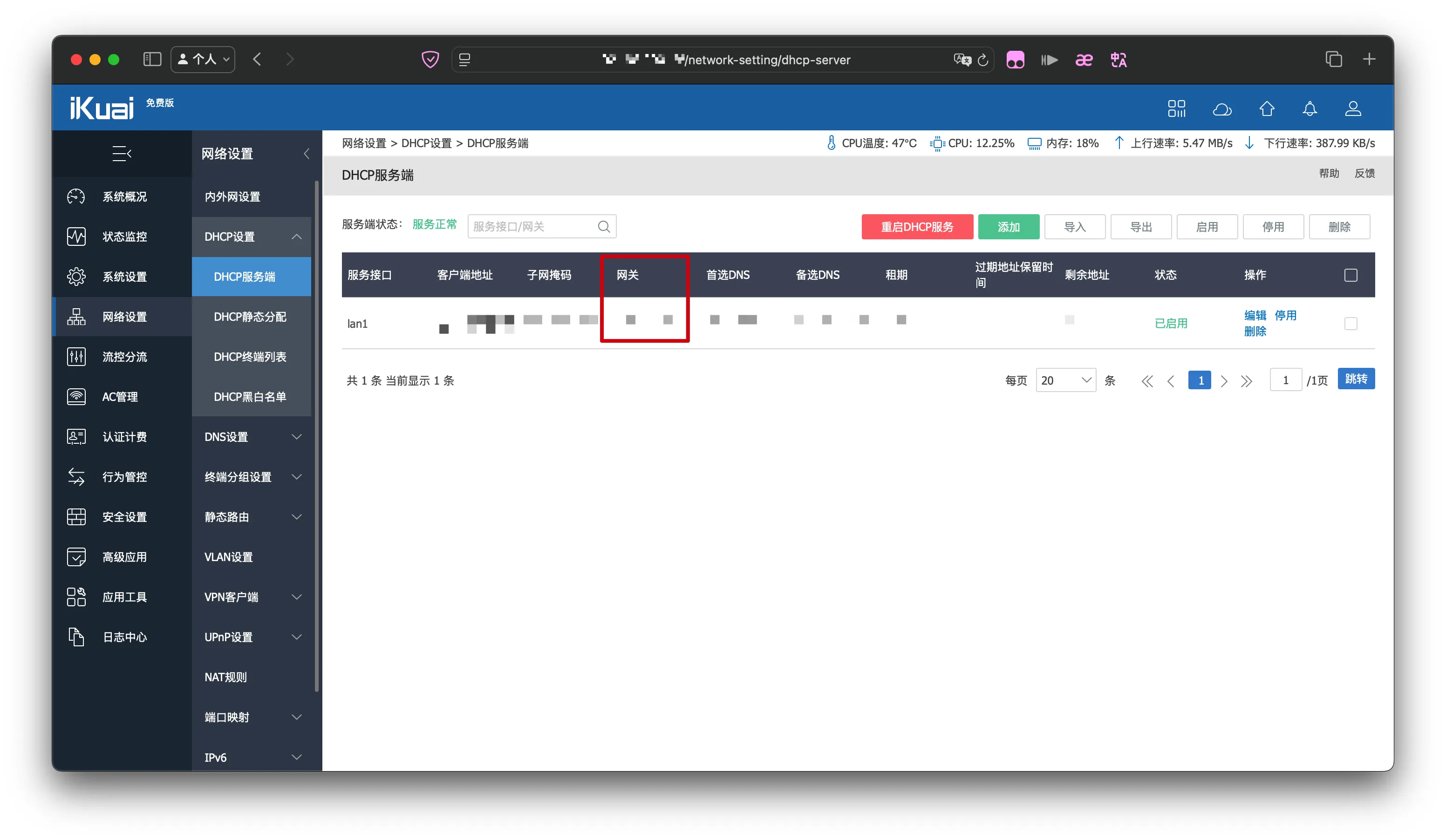Image resolution: width=1446 pixels, height=840 pixels.
Task: Open 认证计费 icon
Action: (x=76, y=437)
